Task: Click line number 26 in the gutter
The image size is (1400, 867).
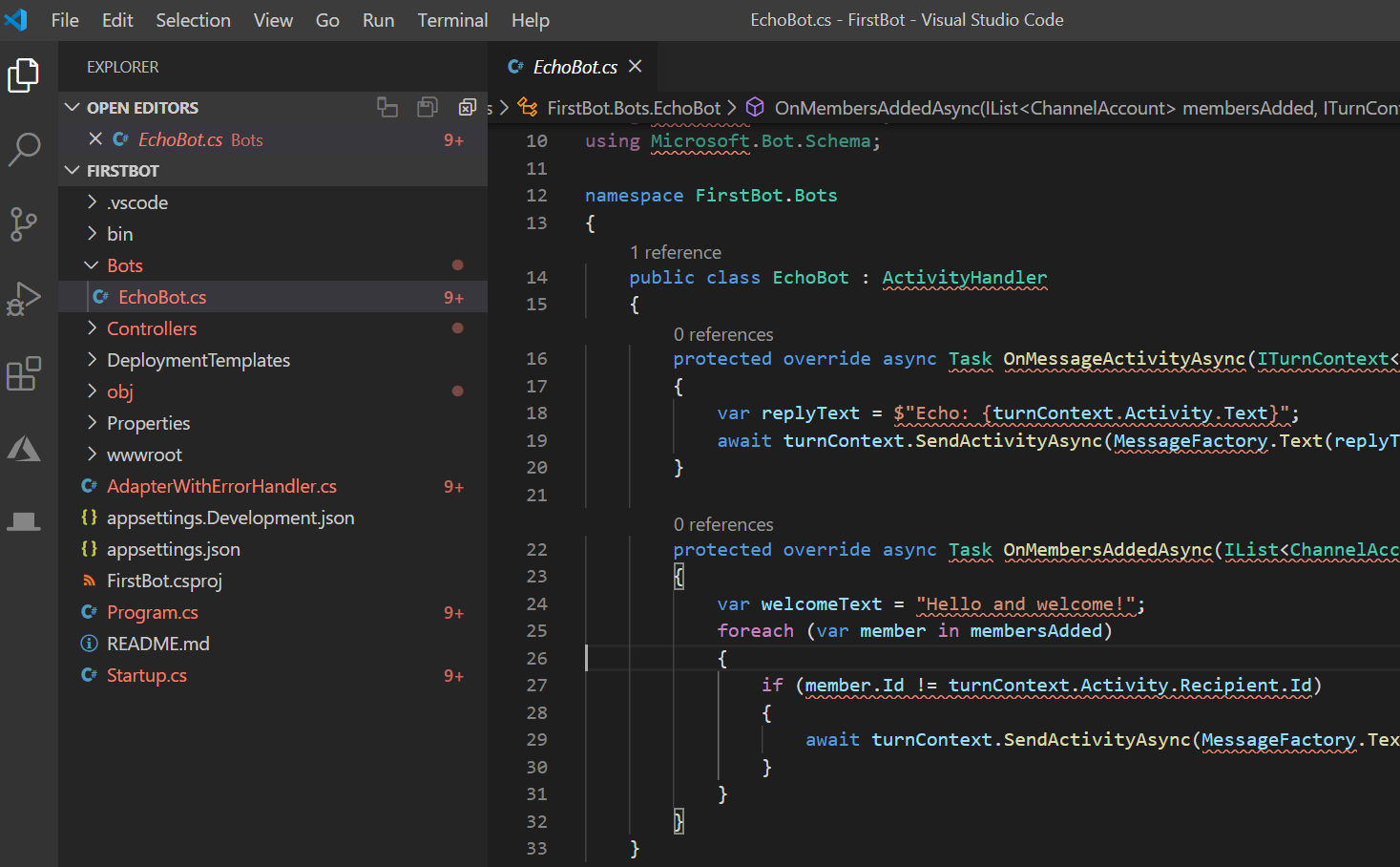Action: (x=536, y=658)
